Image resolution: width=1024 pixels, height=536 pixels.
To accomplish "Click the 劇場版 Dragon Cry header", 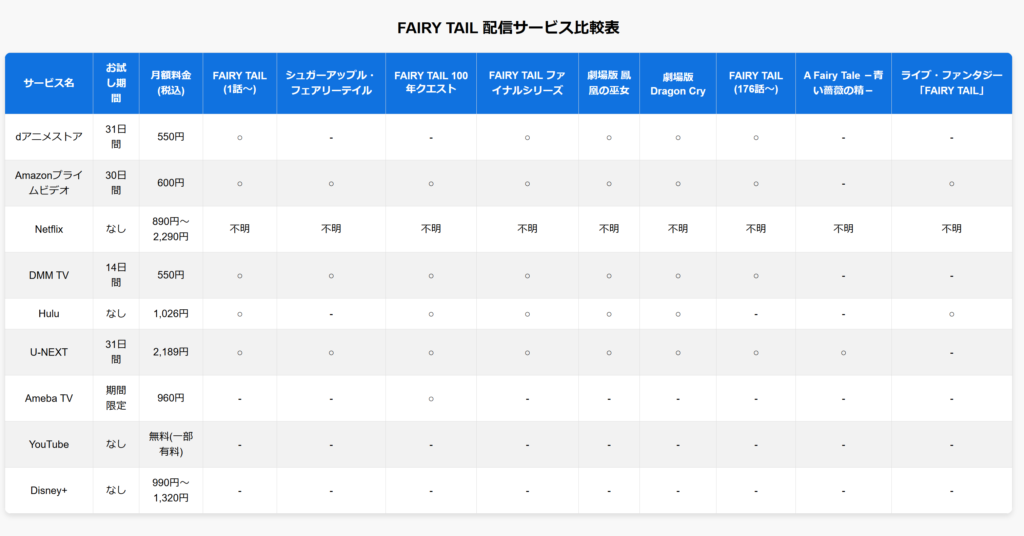I will (678, 84).
